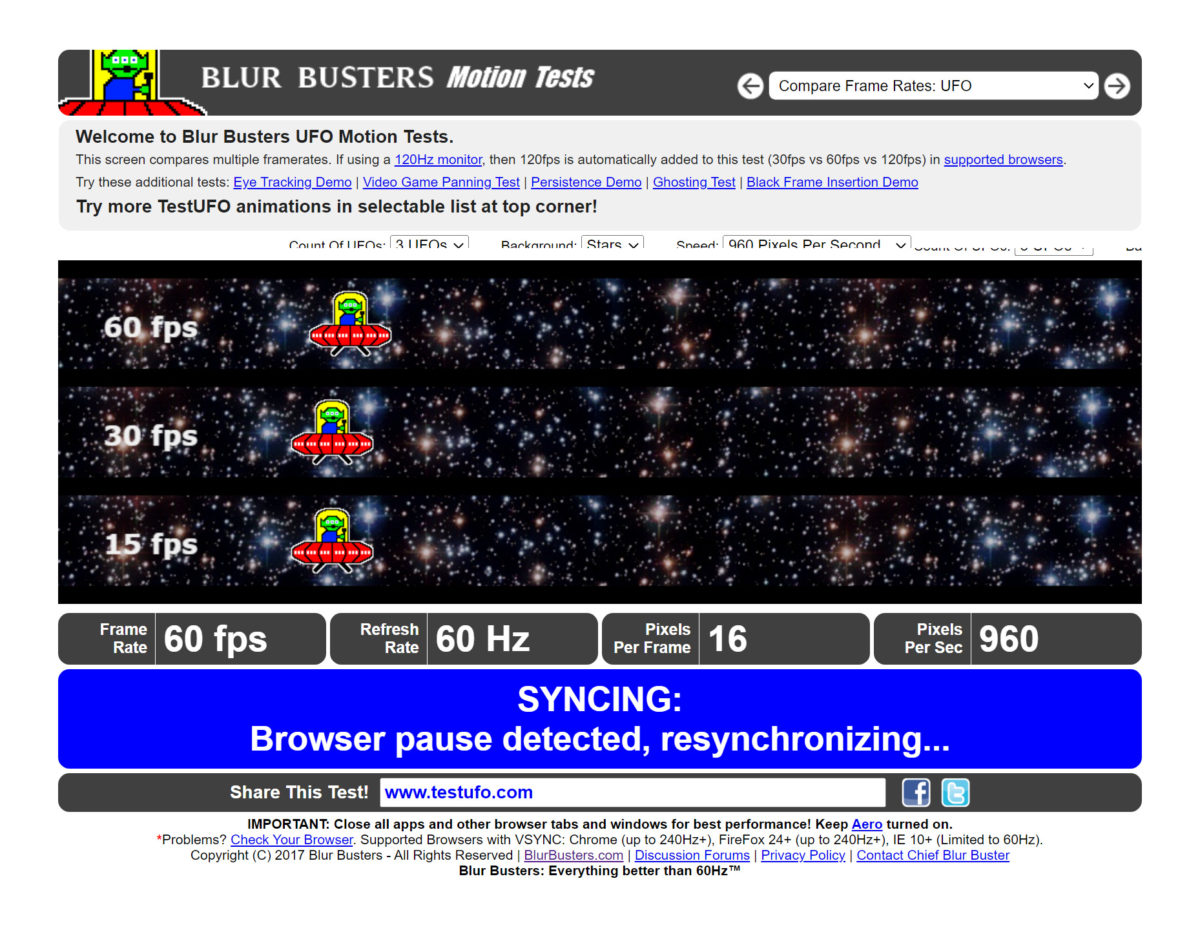
Task: Open the supported browsers link
Action: pos(1004,159)
